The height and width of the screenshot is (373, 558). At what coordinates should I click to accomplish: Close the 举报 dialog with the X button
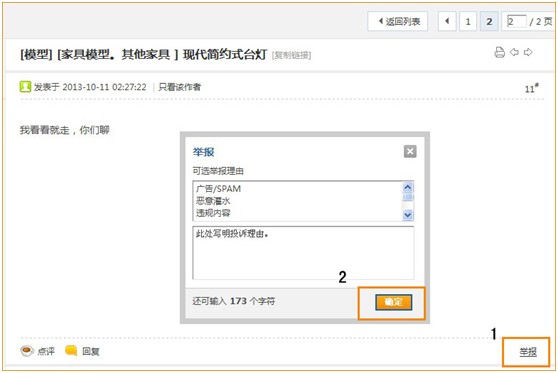click(x=410, y=152)
